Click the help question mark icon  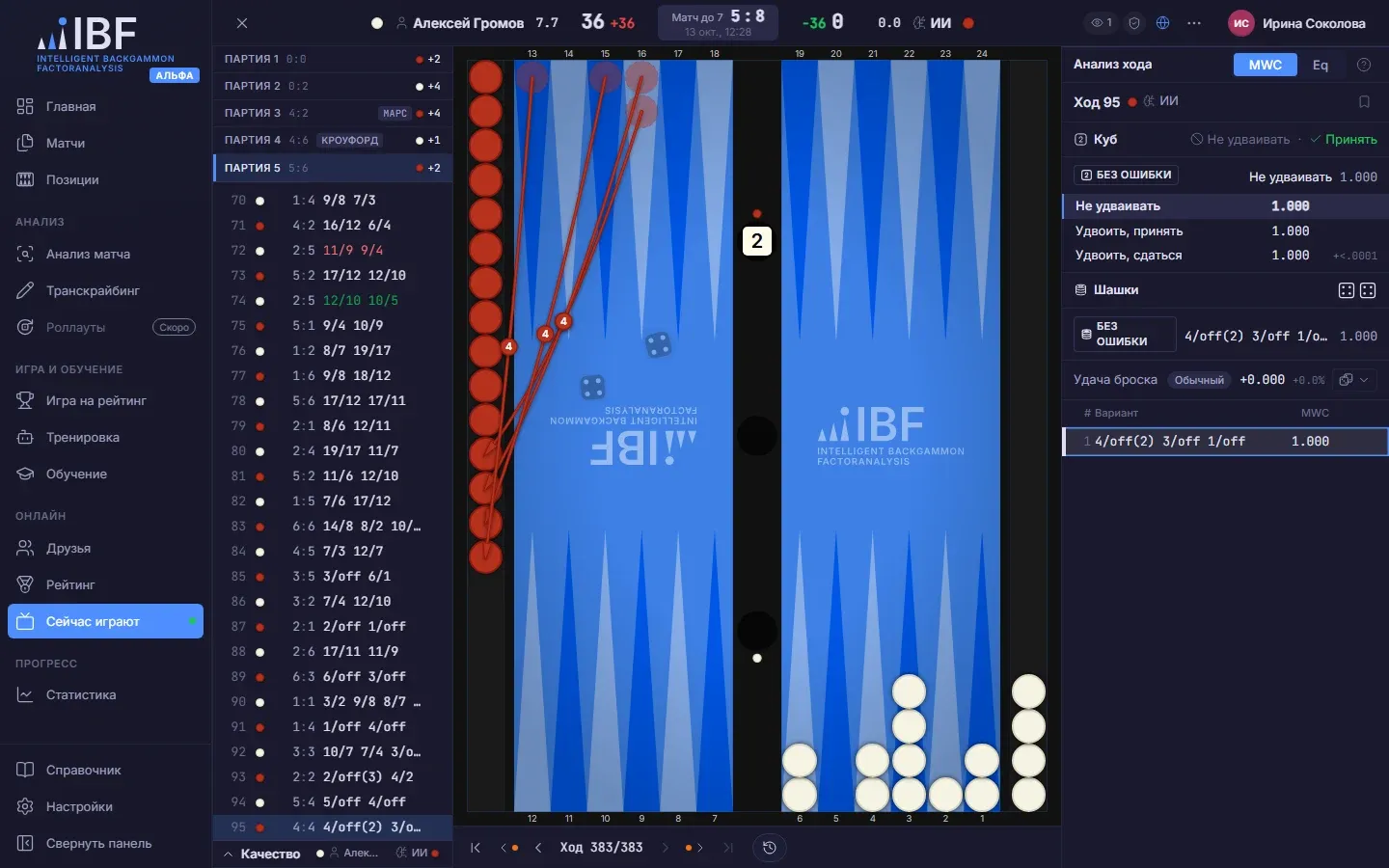click(x=1364, y=65)
